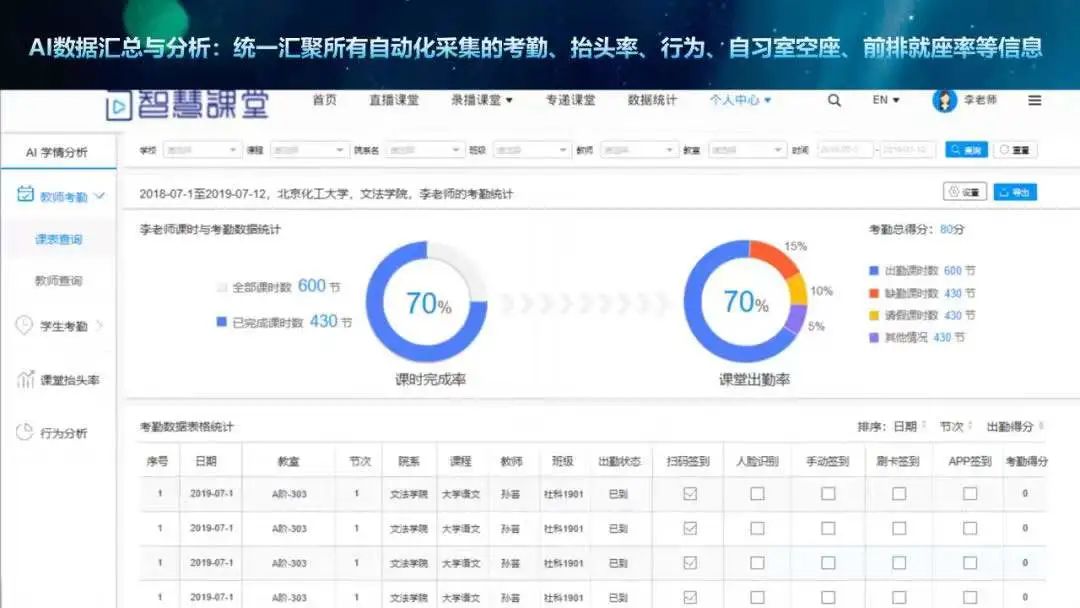Click the 导出 export button

click(1015, 191)
